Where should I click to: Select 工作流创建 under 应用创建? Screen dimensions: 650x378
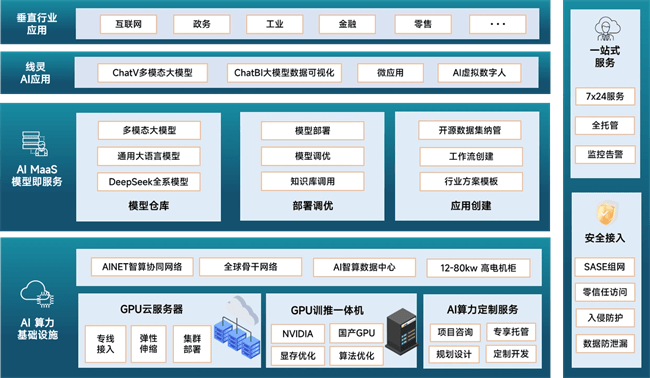coord(471,157)
